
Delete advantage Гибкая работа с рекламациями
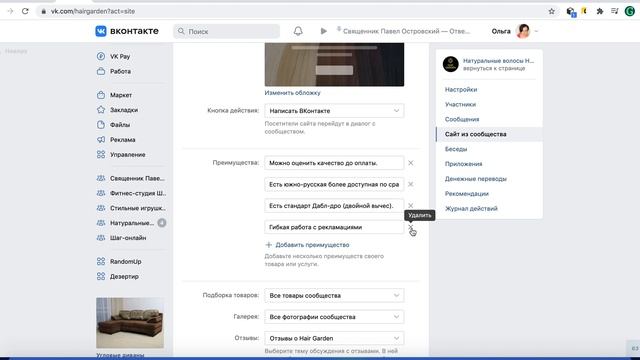coord(411,227)
